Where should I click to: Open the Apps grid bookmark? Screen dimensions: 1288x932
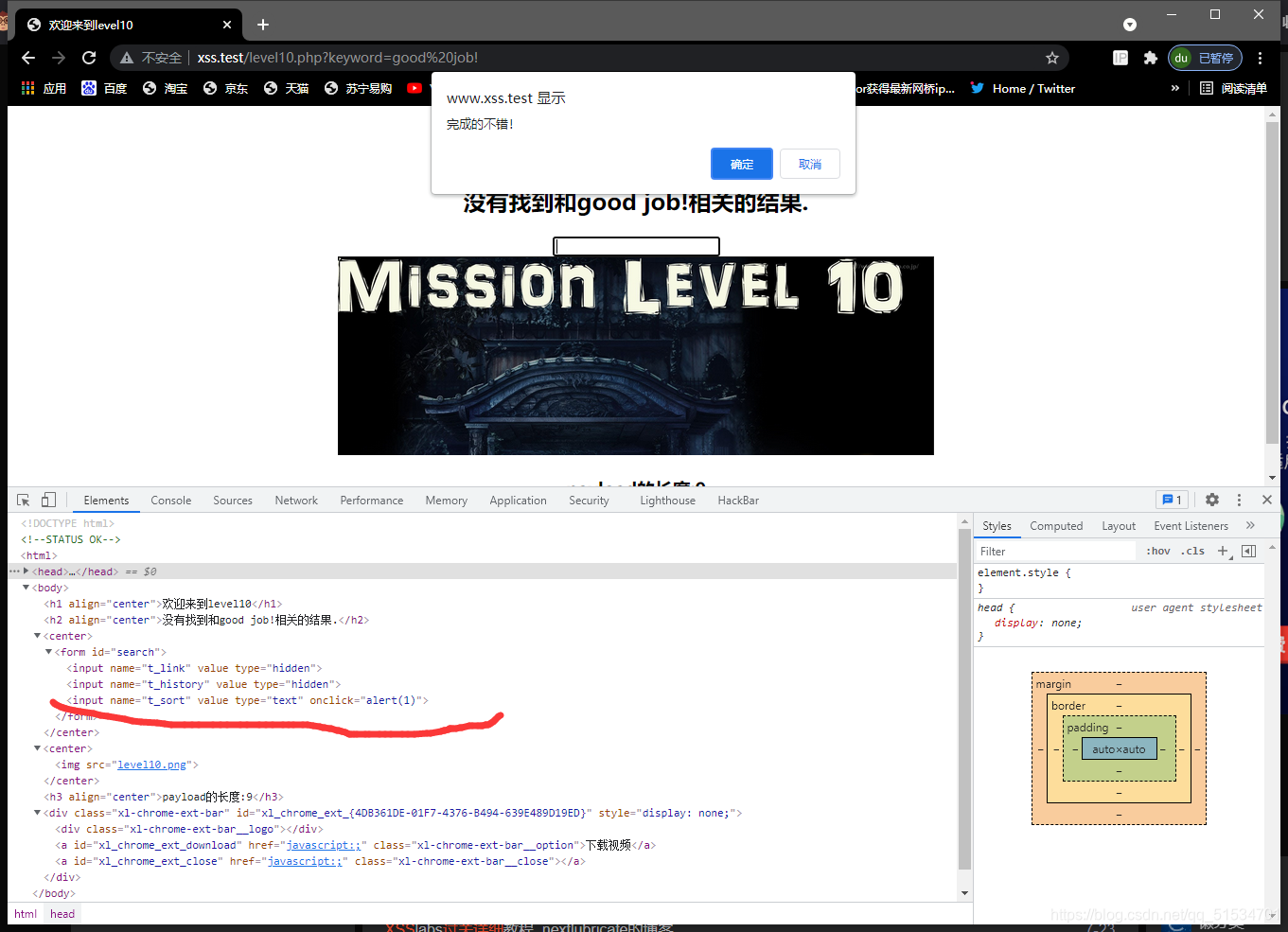click(x=44, y=88)
